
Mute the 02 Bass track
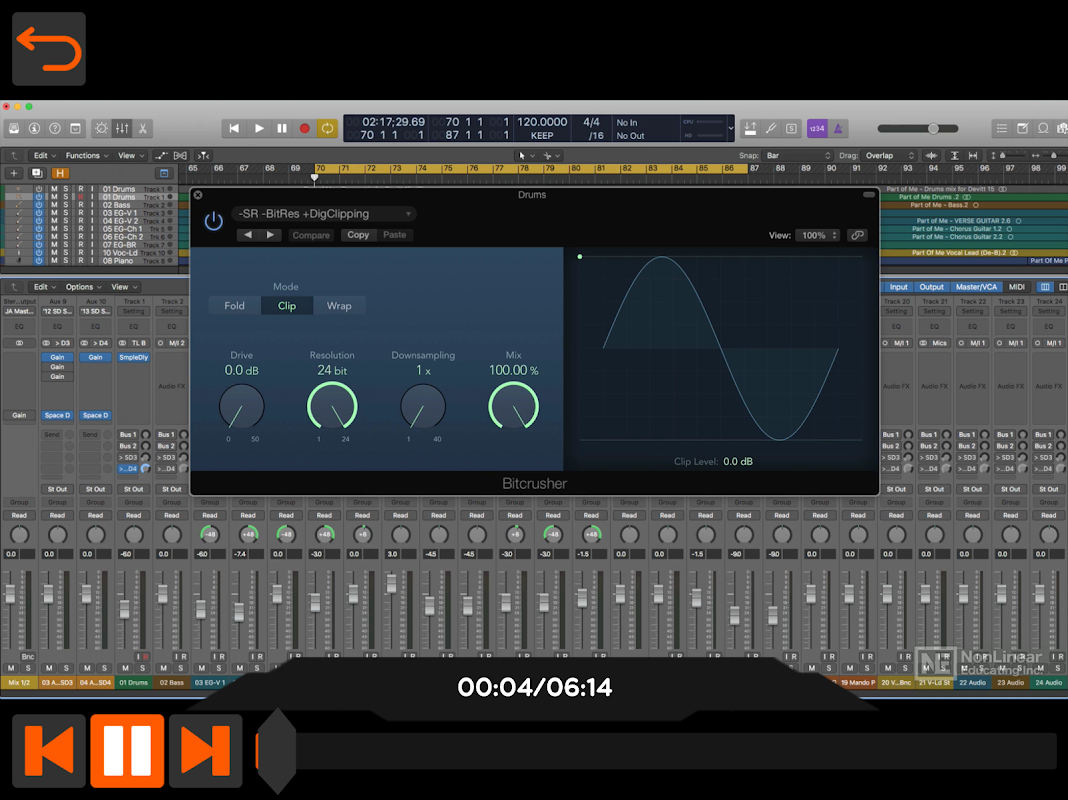point(54,205)
